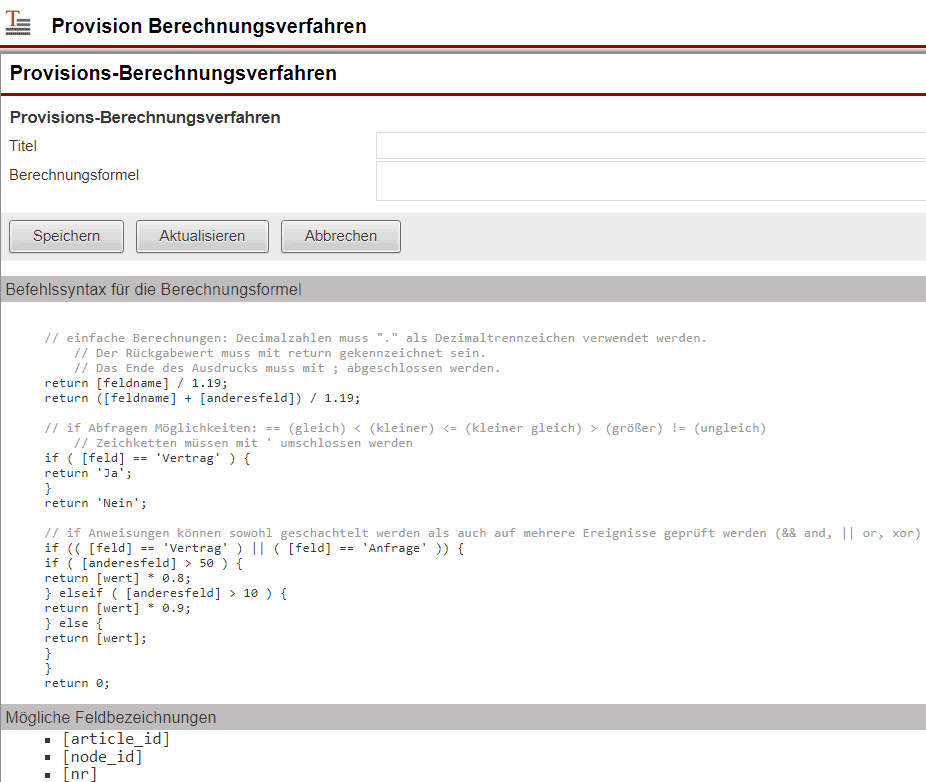Click the code line "return 'Nein';"

point(95,503)
